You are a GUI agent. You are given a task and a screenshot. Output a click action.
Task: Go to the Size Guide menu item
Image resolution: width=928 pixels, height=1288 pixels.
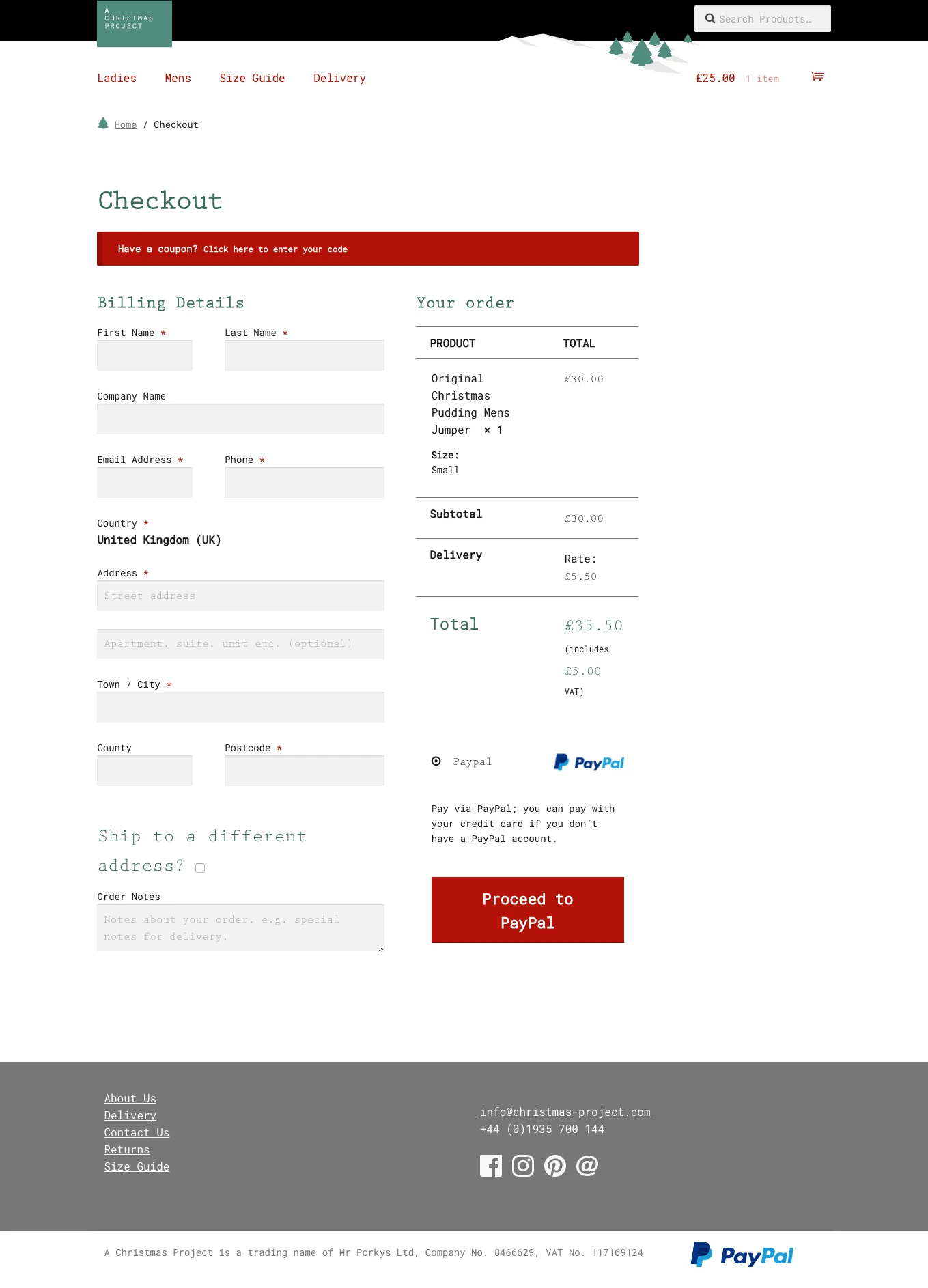click(x=252, y=79)
